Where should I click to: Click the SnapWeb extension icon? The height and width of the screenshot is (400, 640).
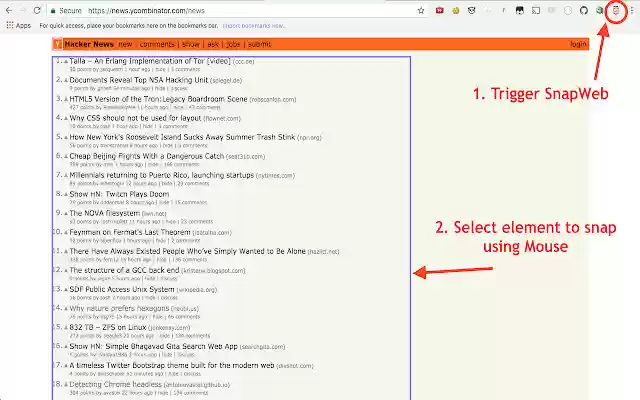point(616,11)
